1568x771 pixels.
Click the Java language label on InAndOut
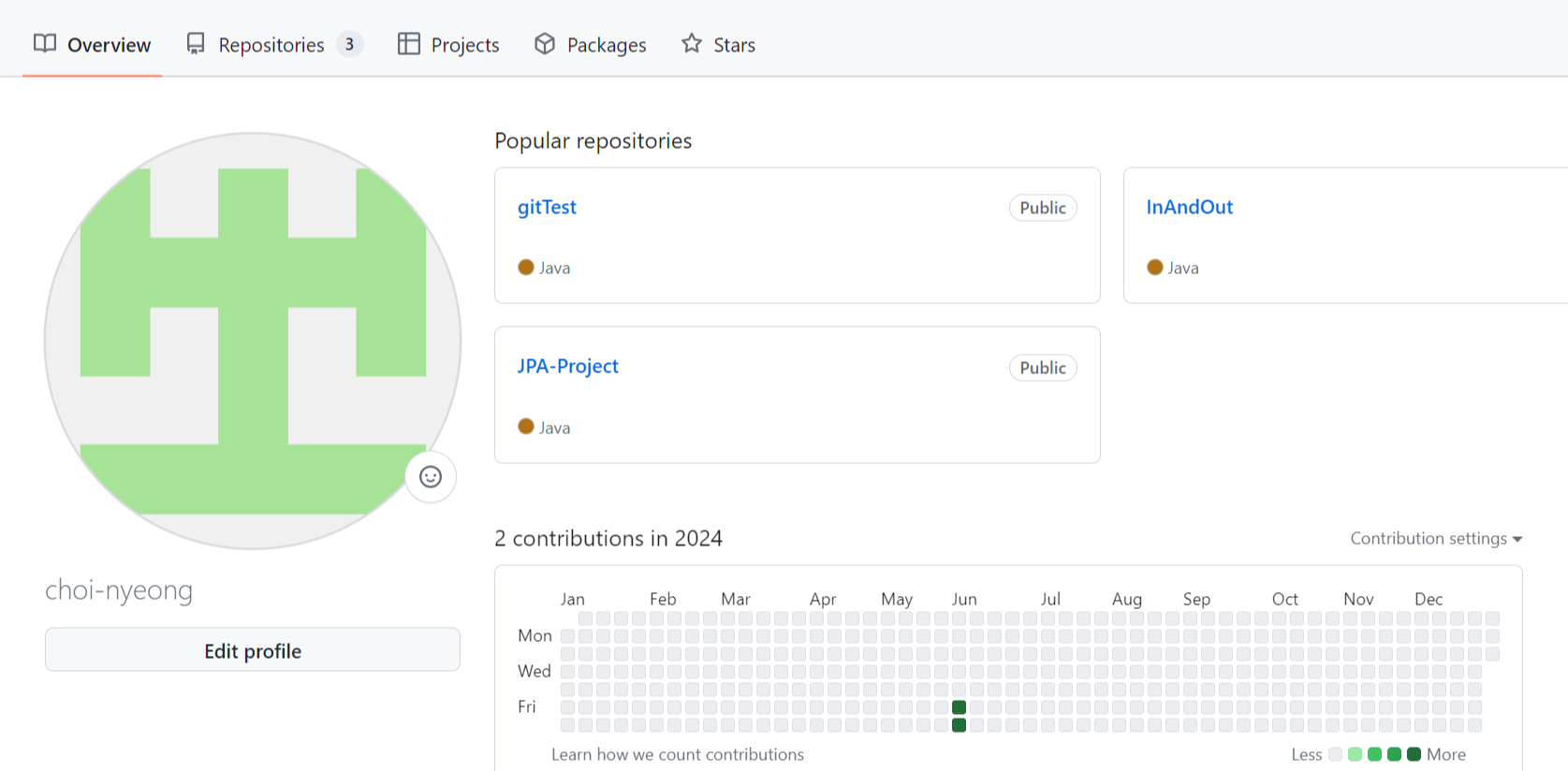click(x=1183, y=268)
